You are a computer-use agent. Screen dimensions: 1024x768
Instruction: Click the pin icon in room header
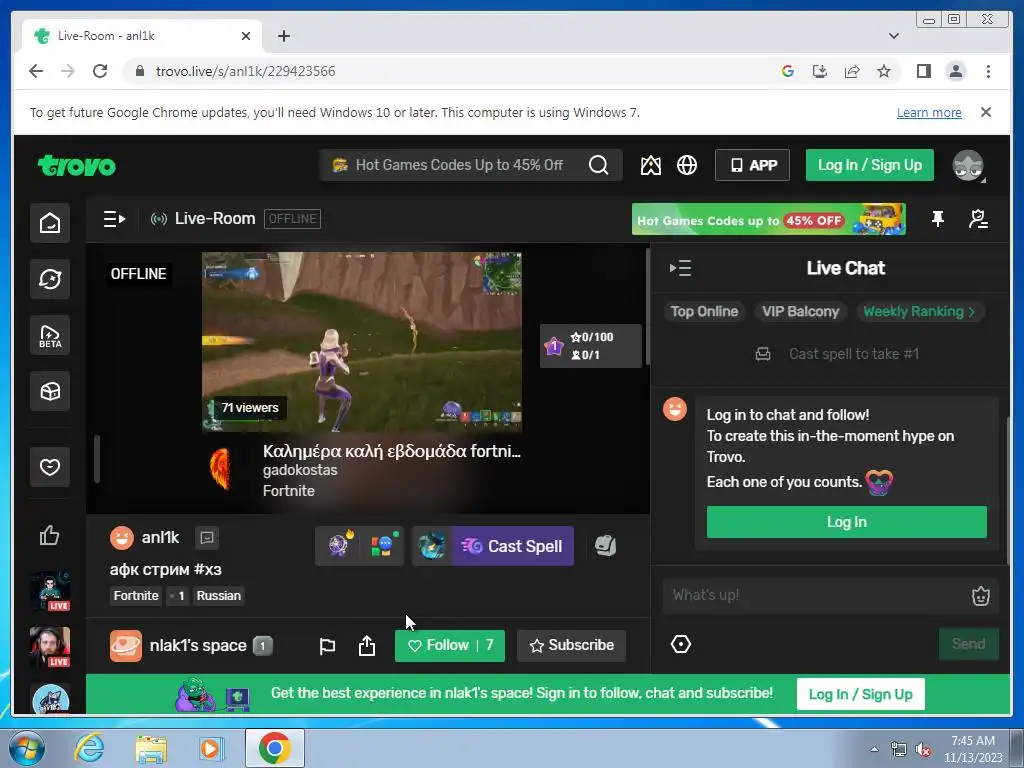click(938, 219)
